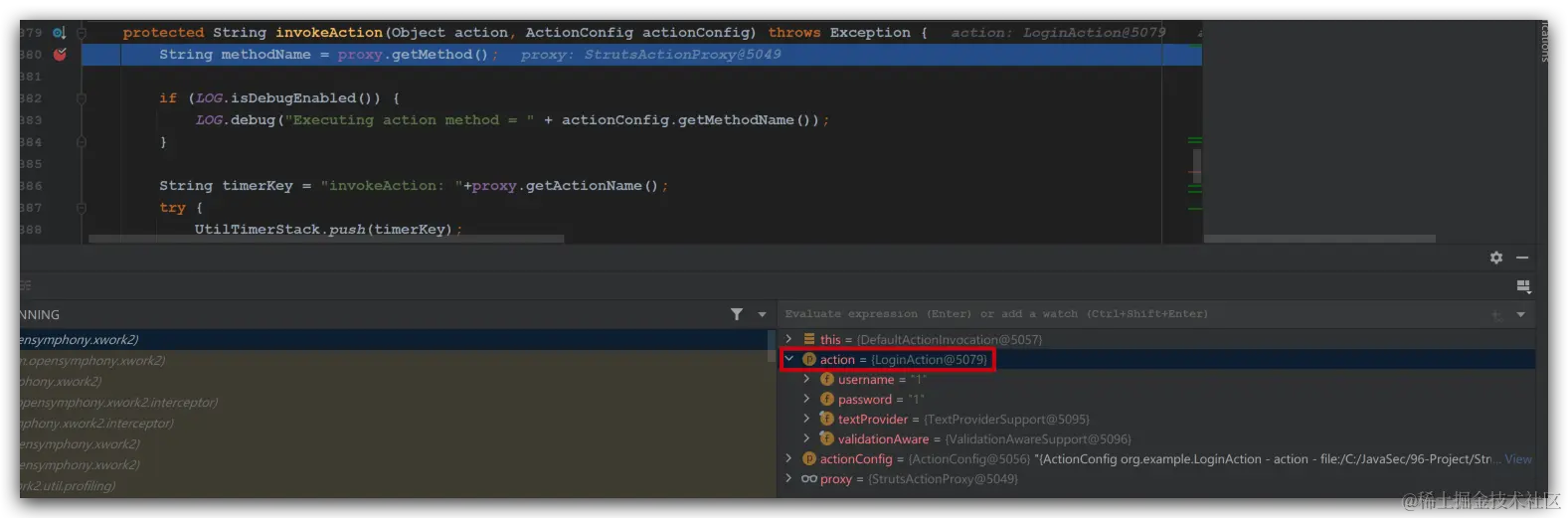Viewport: 1568px width, 518px height.
Task: Click the layout settings icon below the gear
Action: click(1523, 286)
